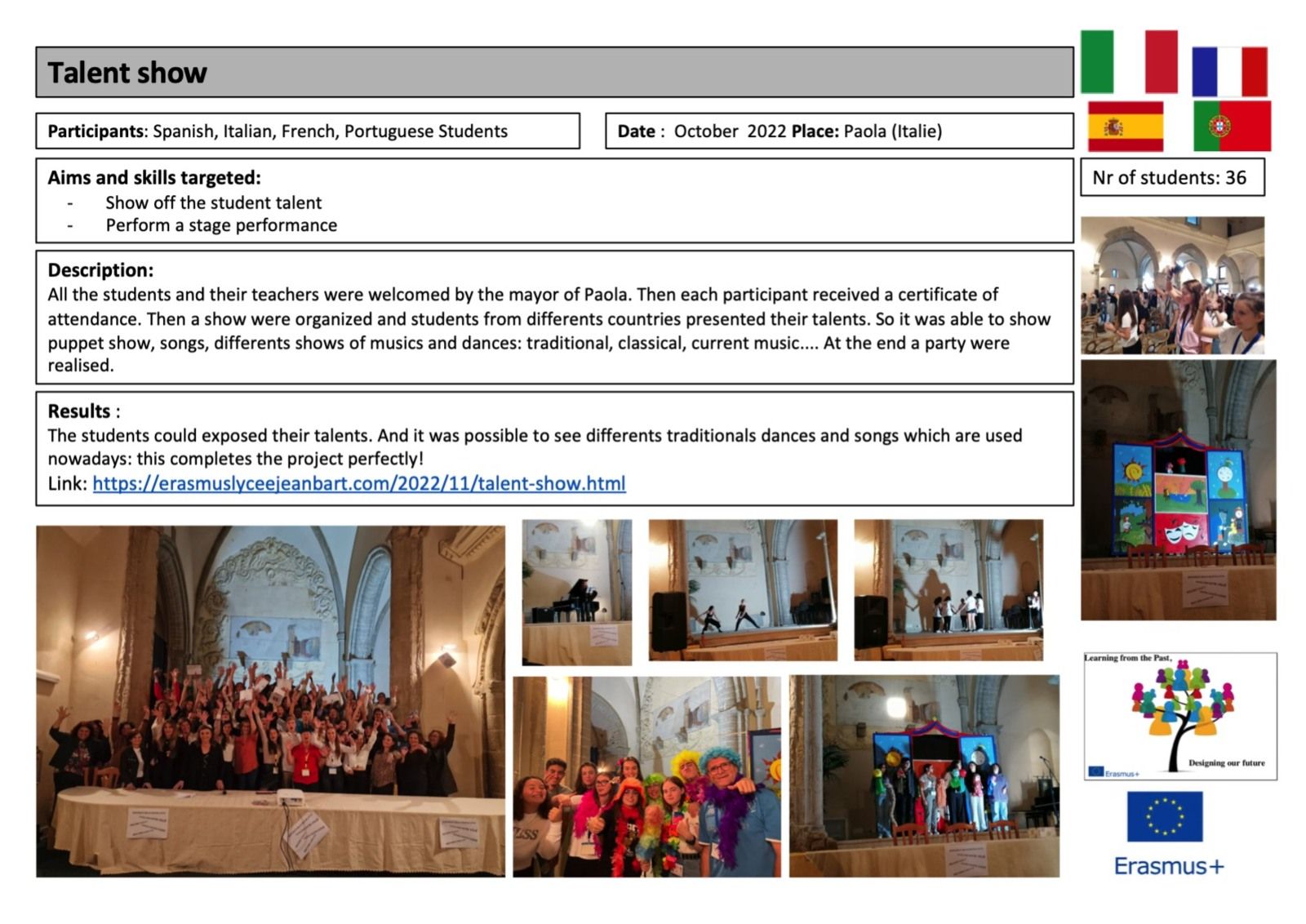The height and width of the screenshot is (924, 1306).
Task: Click the 'Perform a stage performance' line
Action: (x=221, y=225)
